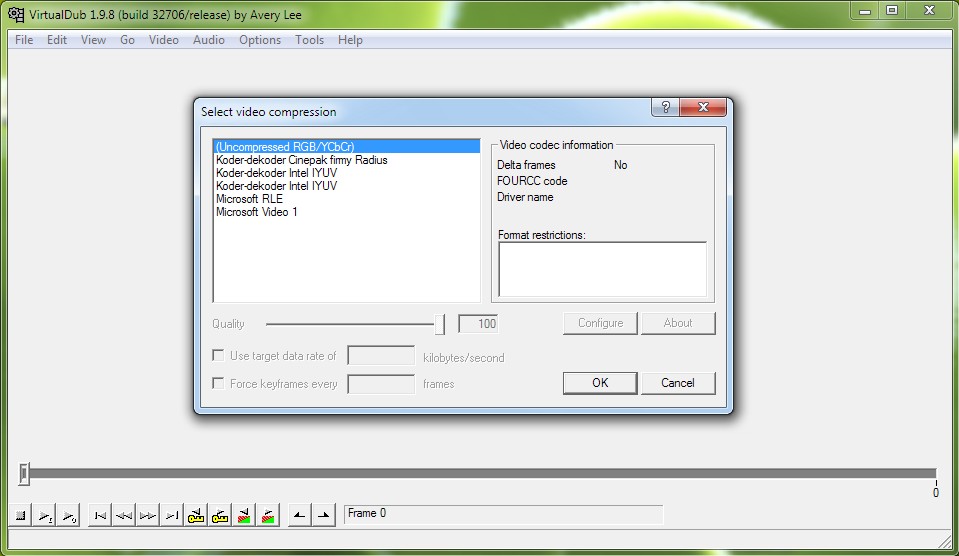The height and width of the screenshot is (556, 959).
Task: Click the Quality slider handle
Action: (x=439, y=324)
